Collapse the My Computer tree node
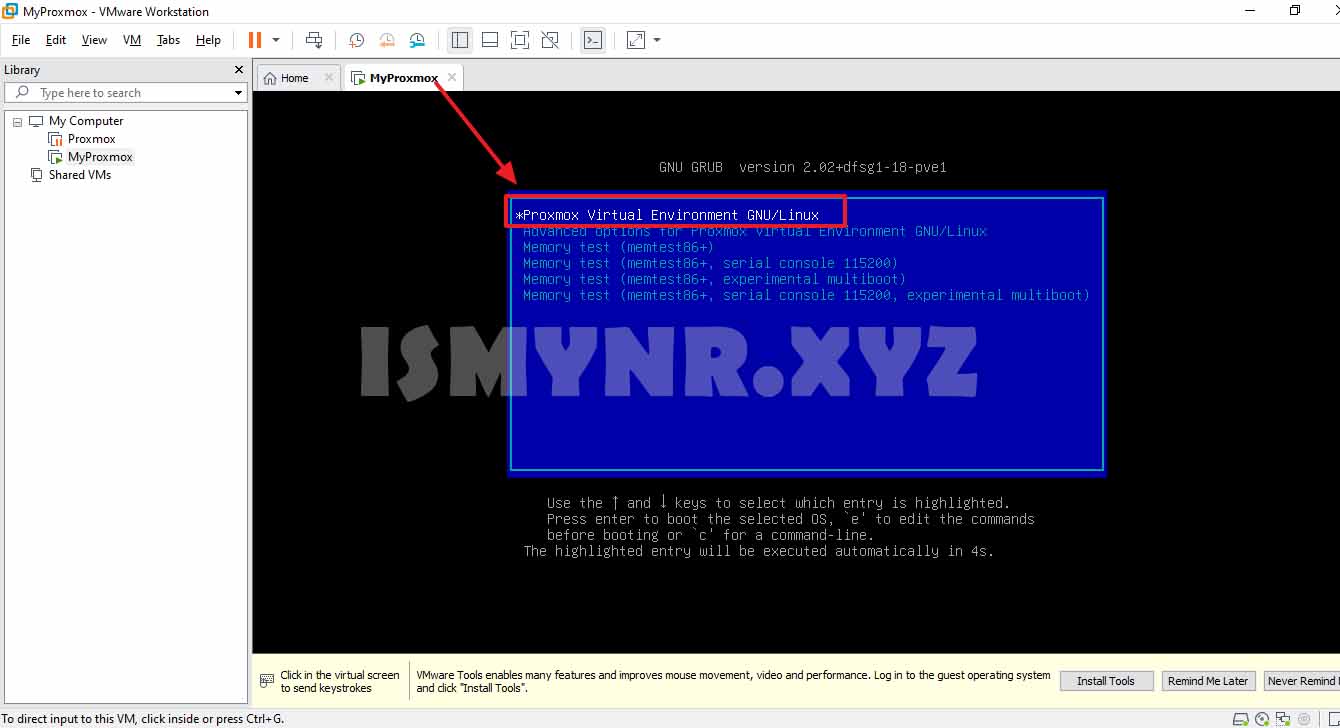The width and height of the screenshot is (1340, 728). [16, 120]
